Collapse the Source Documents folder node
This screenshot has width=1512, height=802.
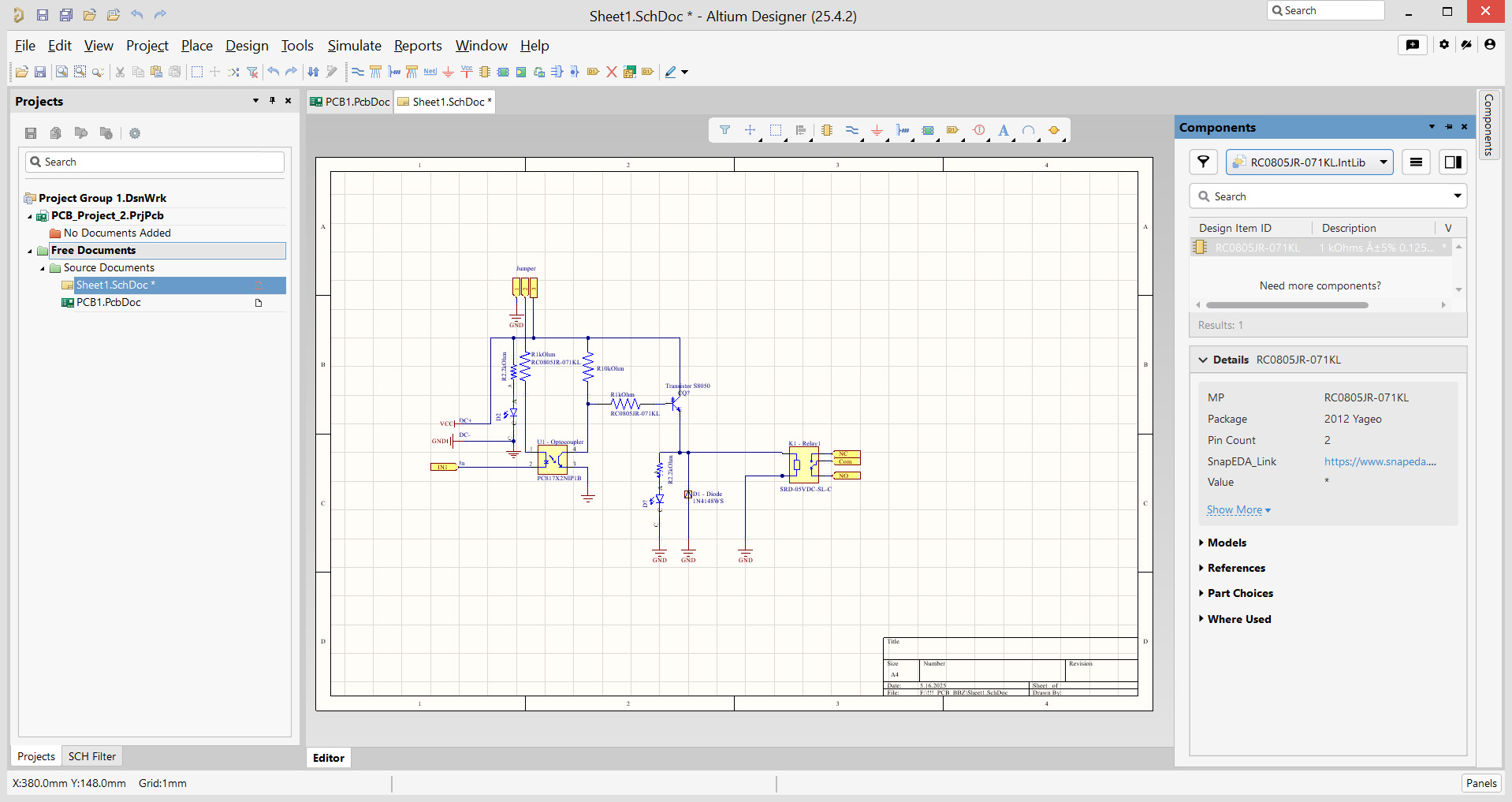pos(43,268)
